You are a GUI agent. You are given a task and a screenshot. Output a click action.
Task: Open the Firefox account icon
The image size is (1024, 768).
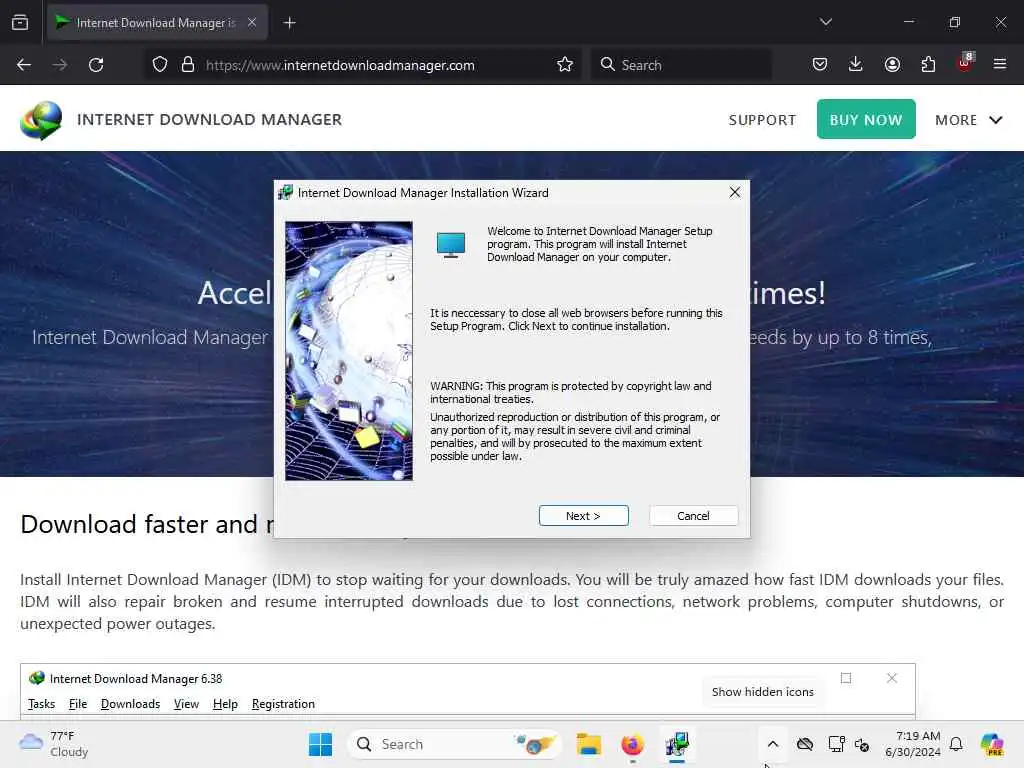click(892, 65)
